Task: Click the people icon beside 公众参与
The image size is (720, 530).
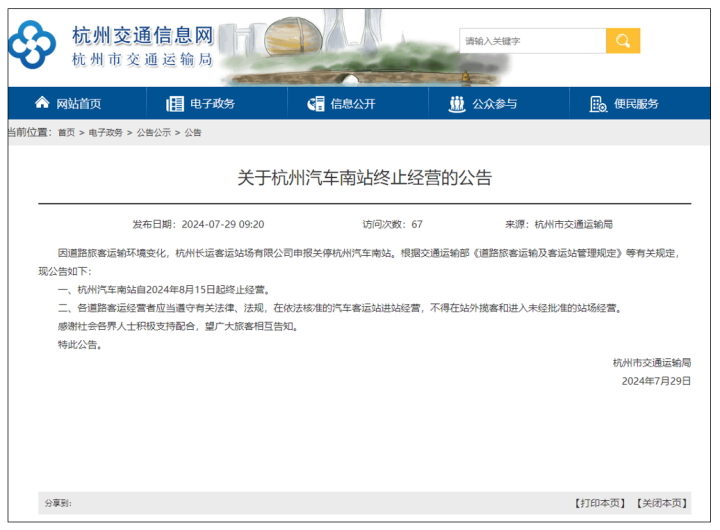Action: pyautogui.click(x=456, y=104)
